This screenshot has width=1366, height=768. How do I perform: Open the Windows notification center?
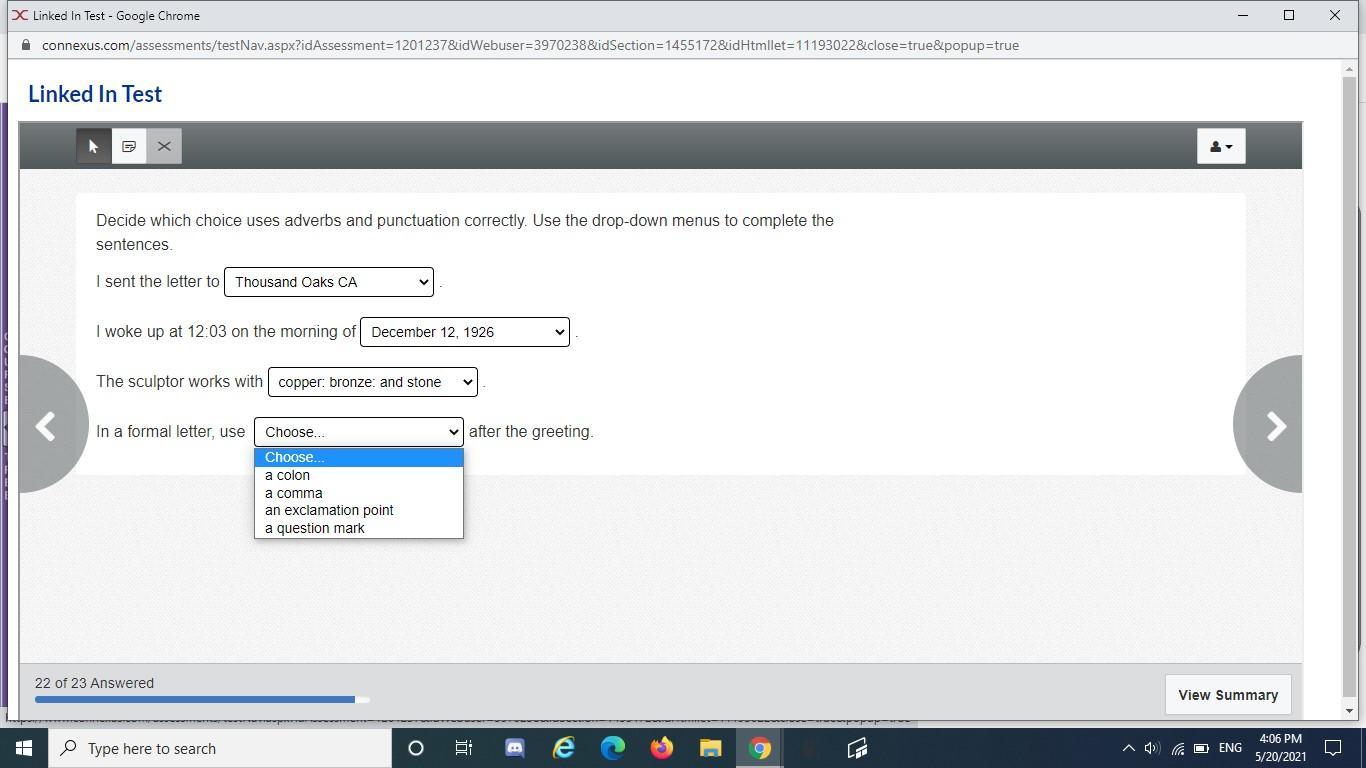1333,748
